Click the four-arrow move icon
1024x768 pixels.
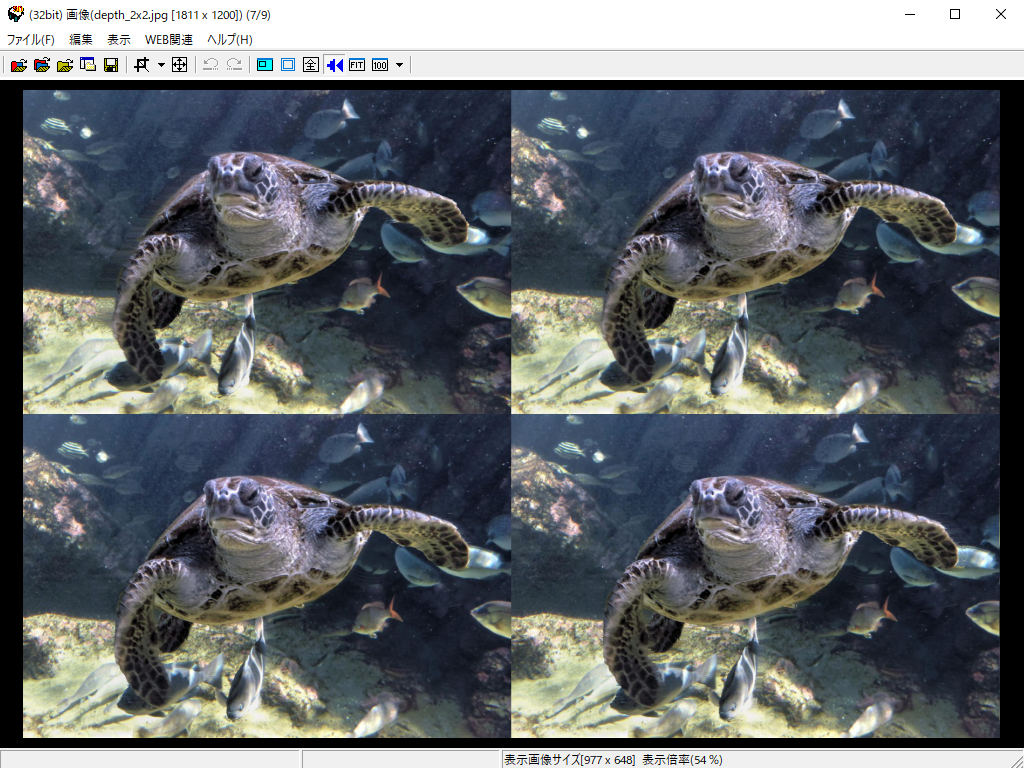coord(180,65)
